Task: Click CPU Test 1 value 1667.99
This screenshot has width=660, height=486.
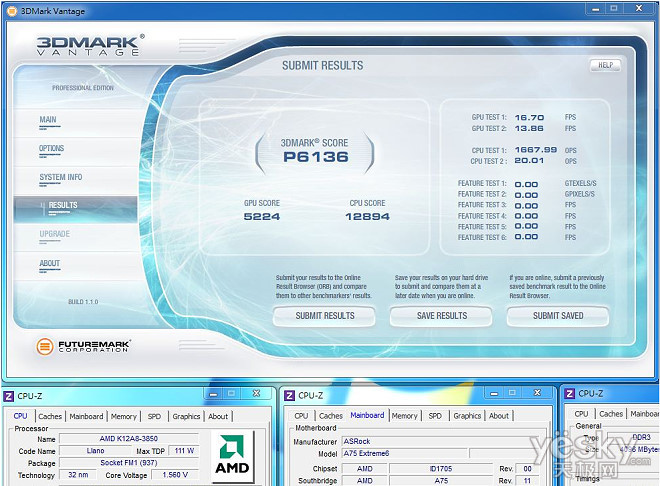Action: click(535, 150)
